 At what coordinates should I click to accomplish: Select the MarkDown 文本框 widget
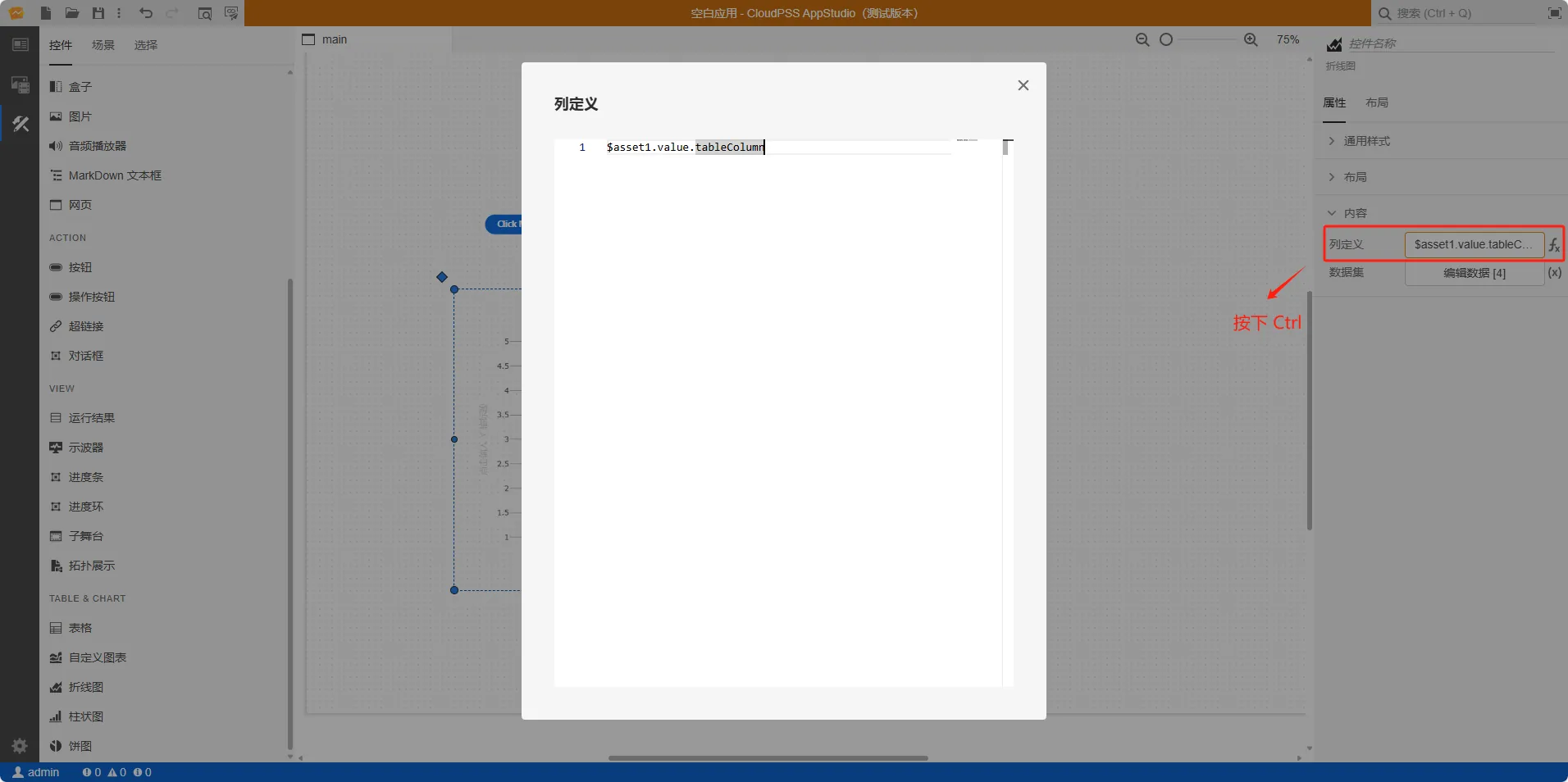[105, 175]
